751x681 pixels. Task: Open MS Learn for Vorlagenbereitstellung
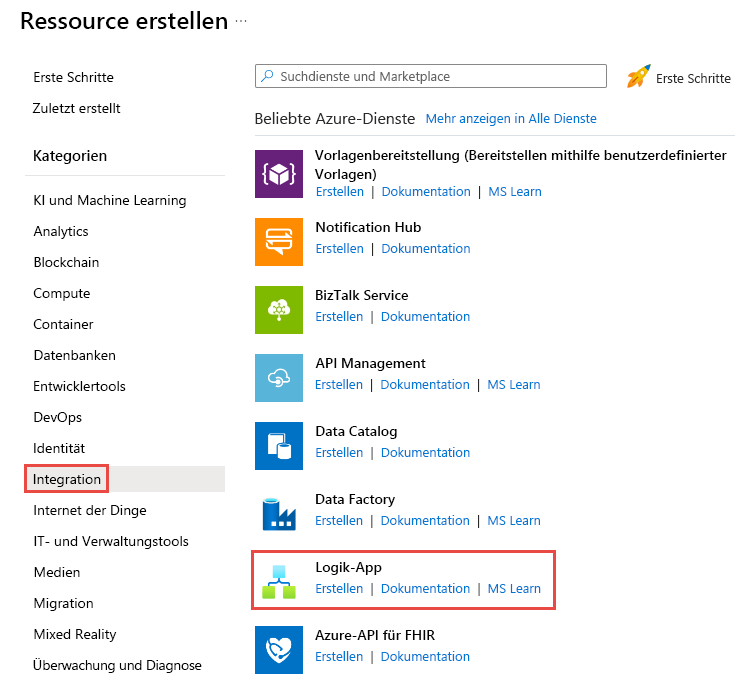[x=515, y=192]
